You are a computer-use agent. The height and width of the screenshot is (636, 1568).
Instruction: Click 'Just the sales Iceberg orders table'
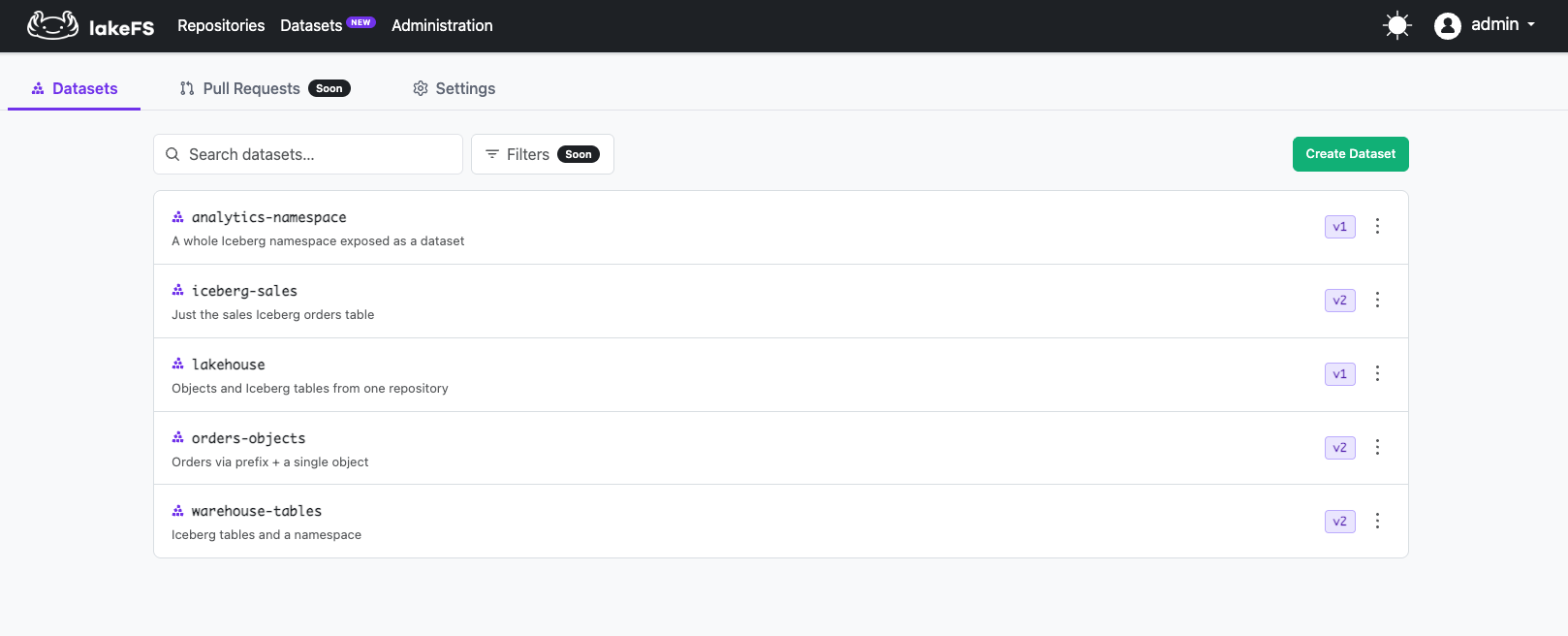(273, 315)
